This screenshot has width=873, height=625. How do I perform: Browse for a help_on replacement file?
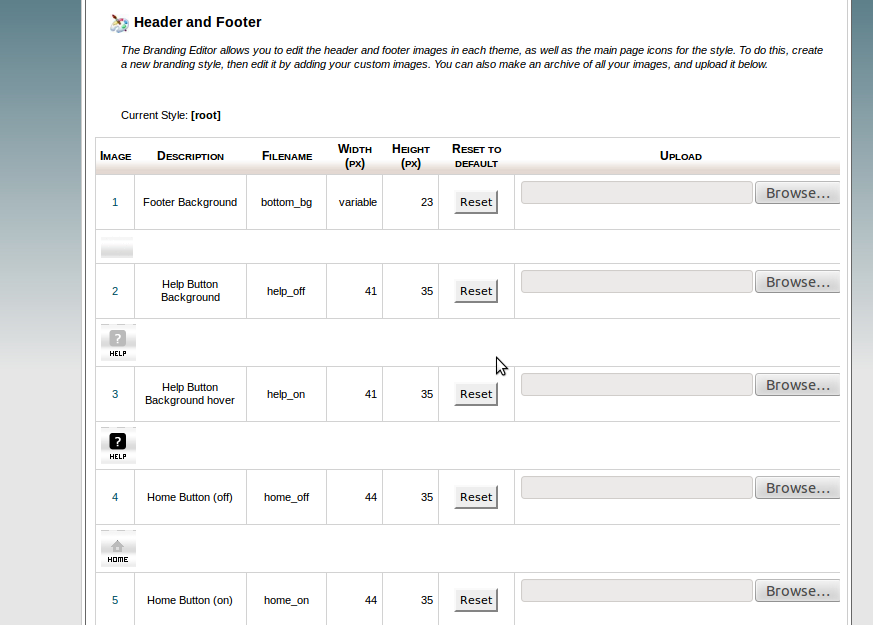[797, 385]
